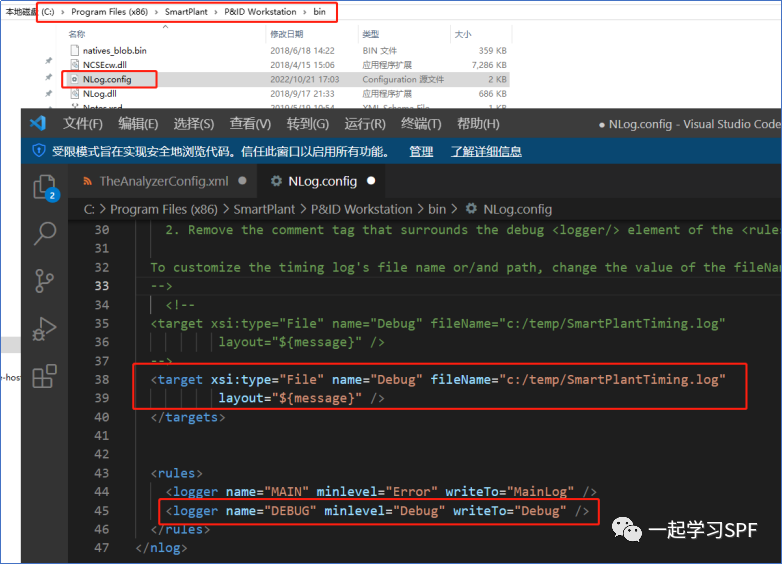Click the <rules> opening tag on line 43
Image resolution: width=783 pixels, height=565 pixels.
click(x=177, y=473)
